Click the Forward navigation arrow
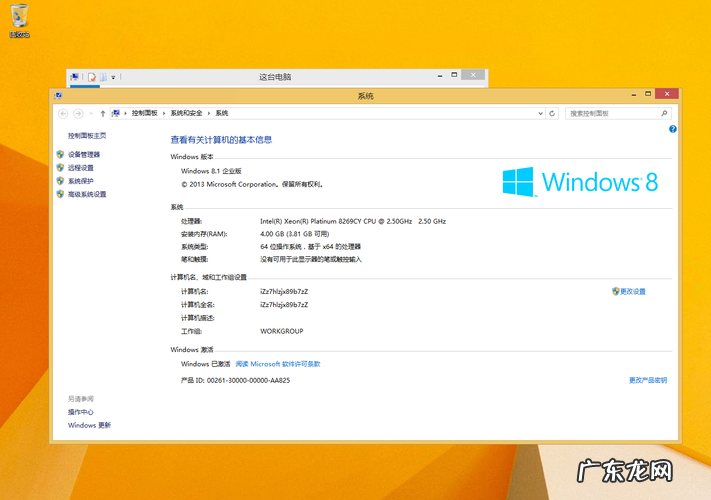Image resolution: width=711 pixels, height=500 pixels. (78, 113)
